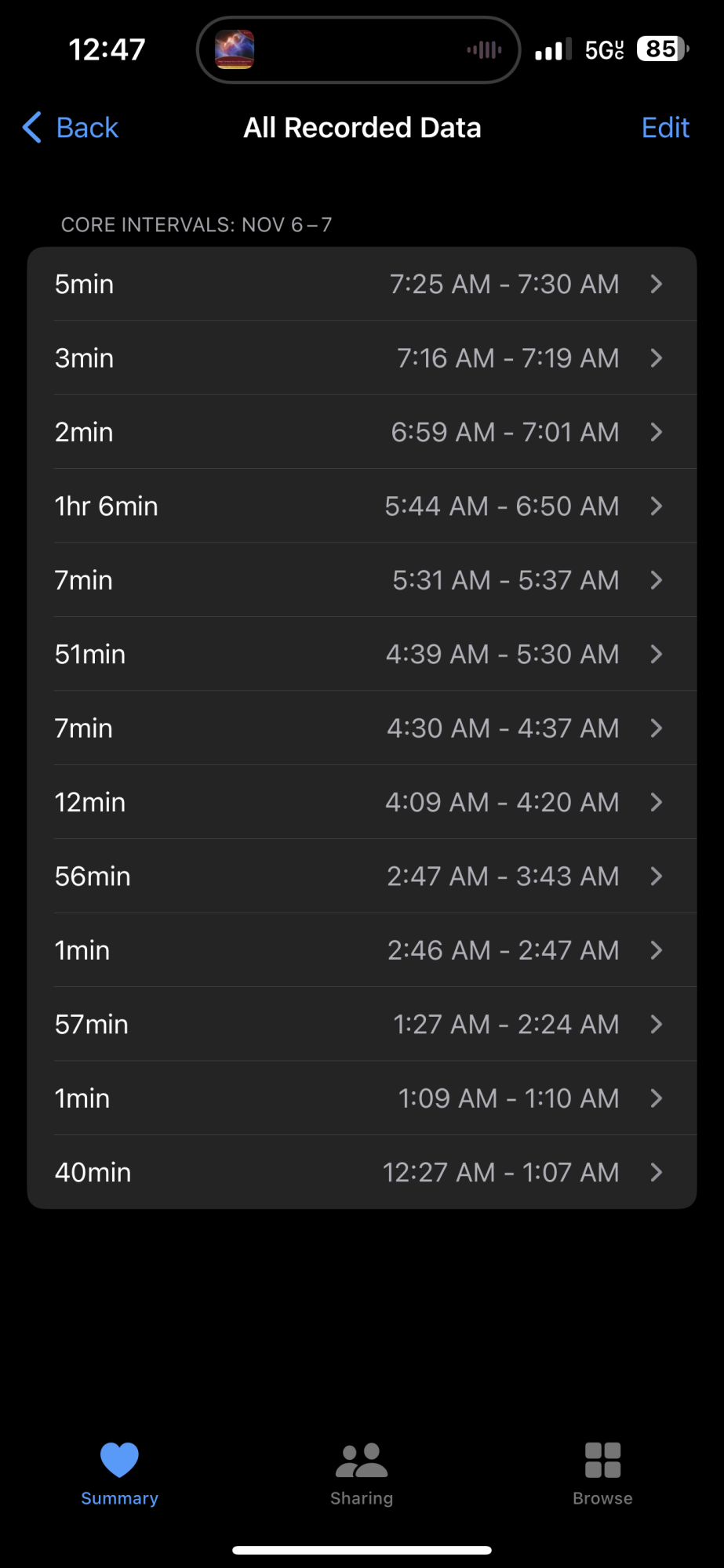The width and height of the screenshot is (724, 1568).
Task: Expand chevron for the 1hr 6min interval
Action: tap(657, 506)
